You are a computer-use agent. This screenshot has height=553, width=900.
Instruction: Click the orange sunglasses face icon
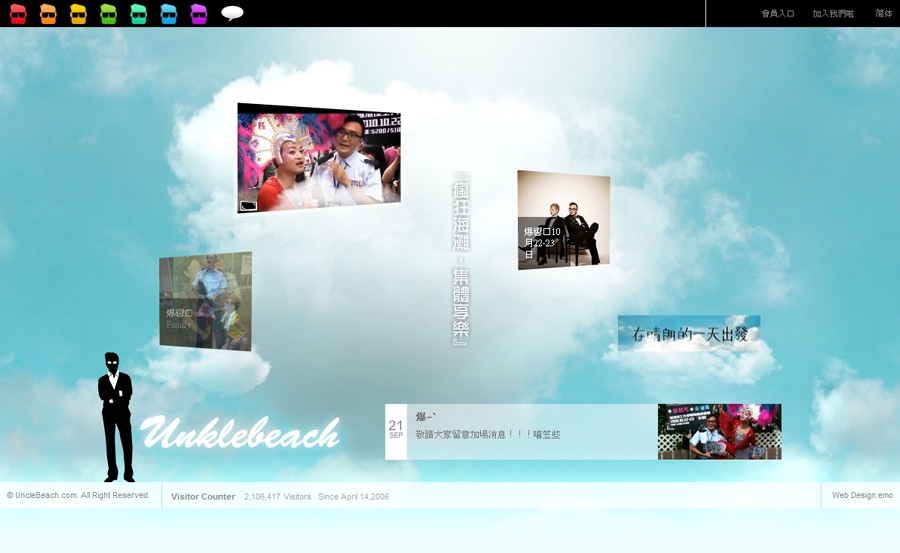[48, 14]
